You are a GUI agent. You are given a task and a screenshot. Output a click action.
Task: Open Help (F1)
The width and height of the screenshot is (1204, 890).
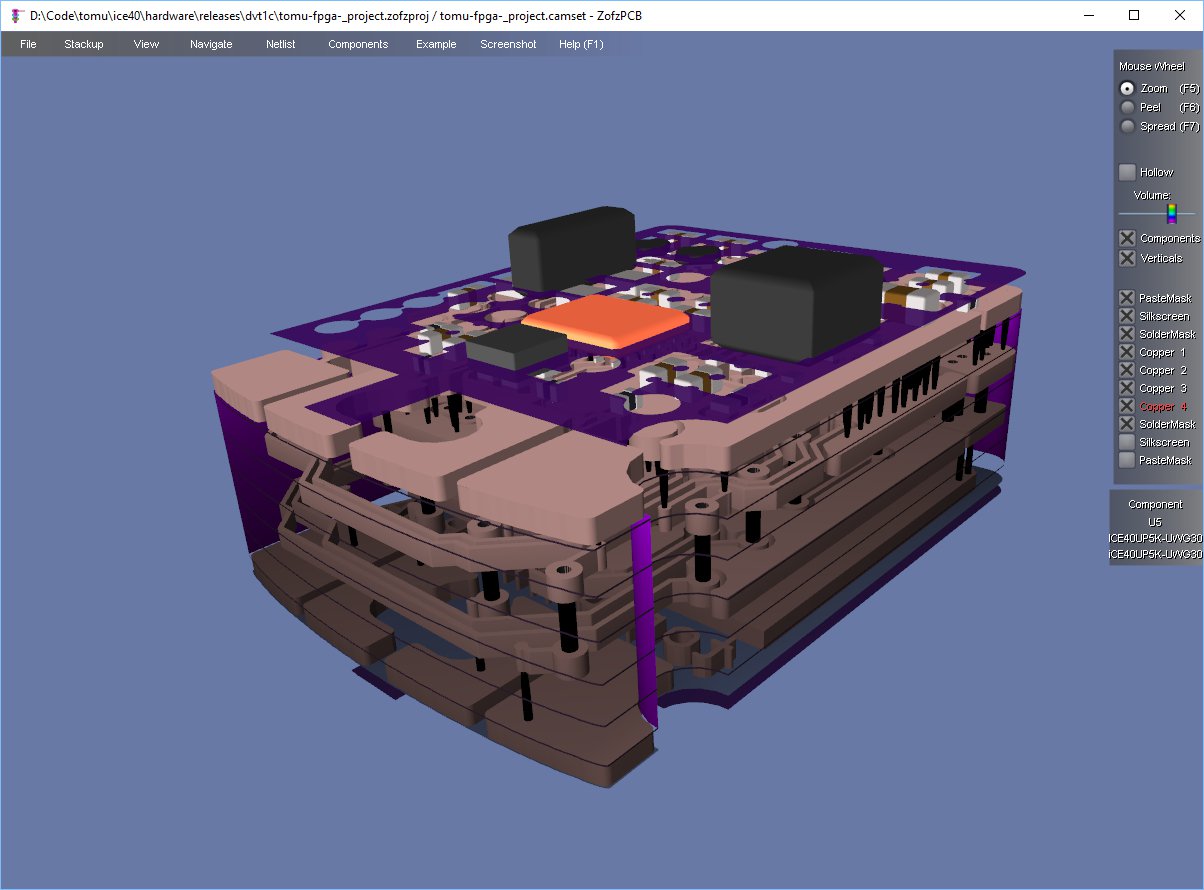click(581, 44)
